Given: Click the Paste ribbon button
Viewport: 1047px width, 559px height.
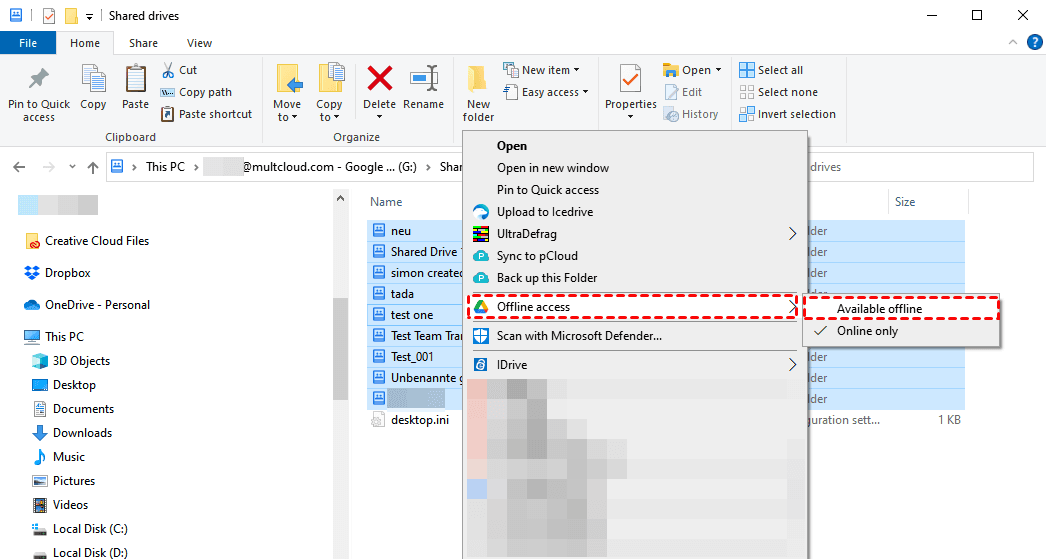Looking at the screenshot, I should click(x=135, y=87).
